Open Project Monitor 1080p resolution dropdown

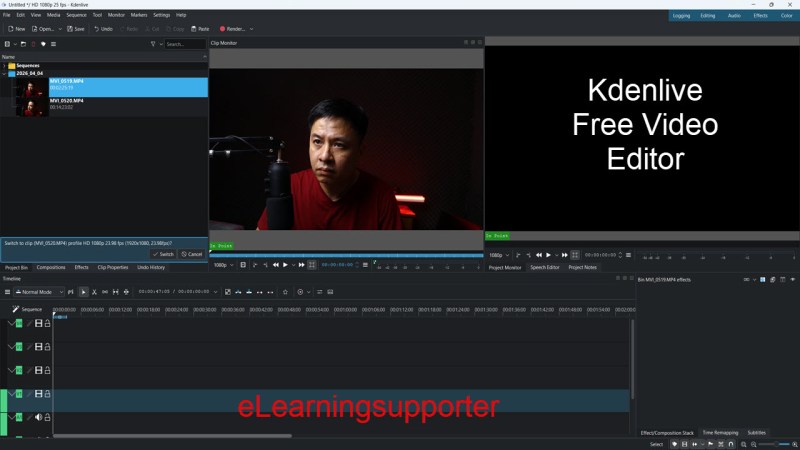pyautogui.click(x=499, y=255)
